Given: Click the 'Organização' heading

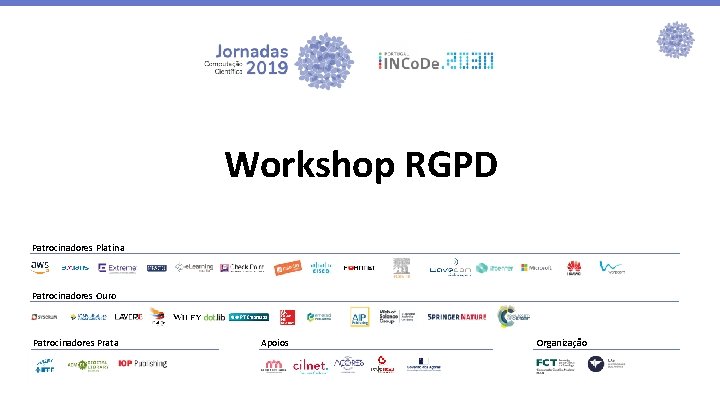Looking at the screenshot, I should (562, 343).
